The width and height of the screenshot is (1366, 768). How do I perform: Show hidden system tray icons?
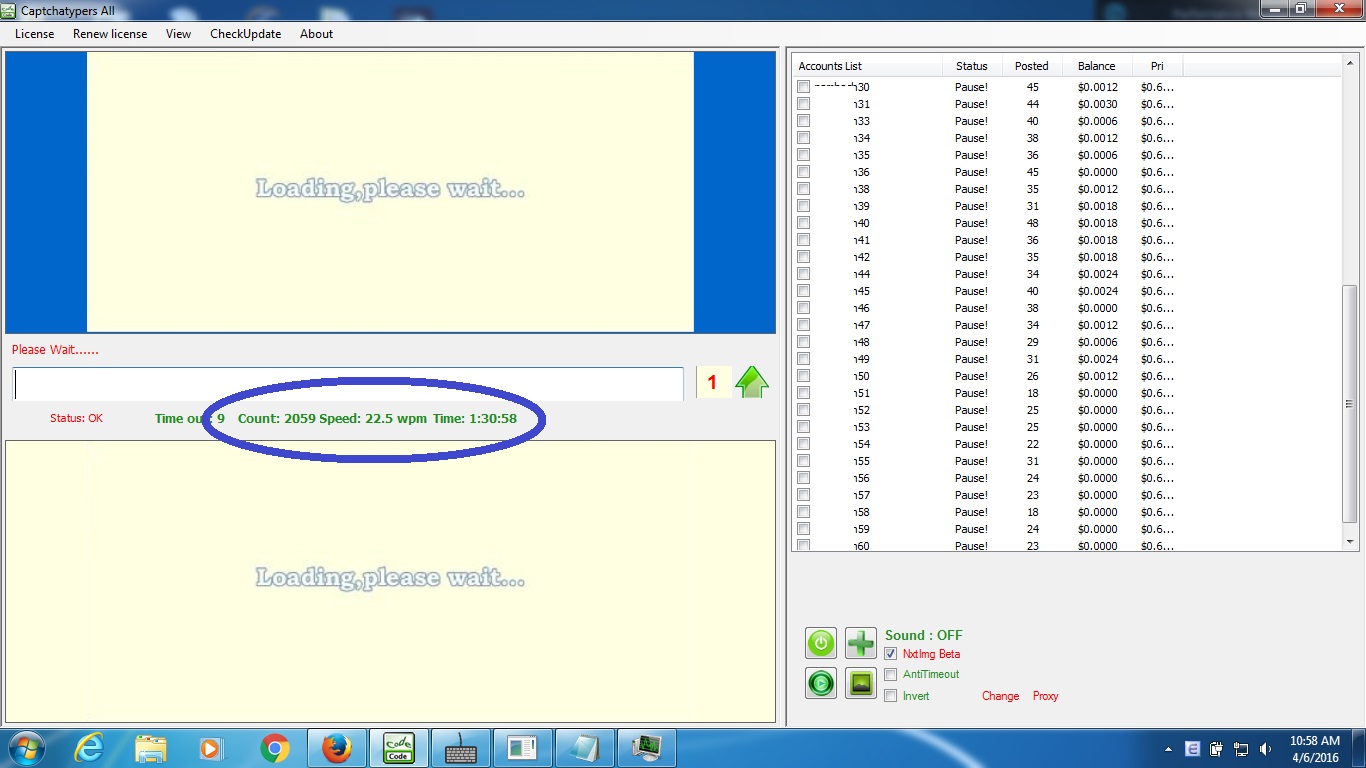pyautogui.click(x=1168, y=749)
